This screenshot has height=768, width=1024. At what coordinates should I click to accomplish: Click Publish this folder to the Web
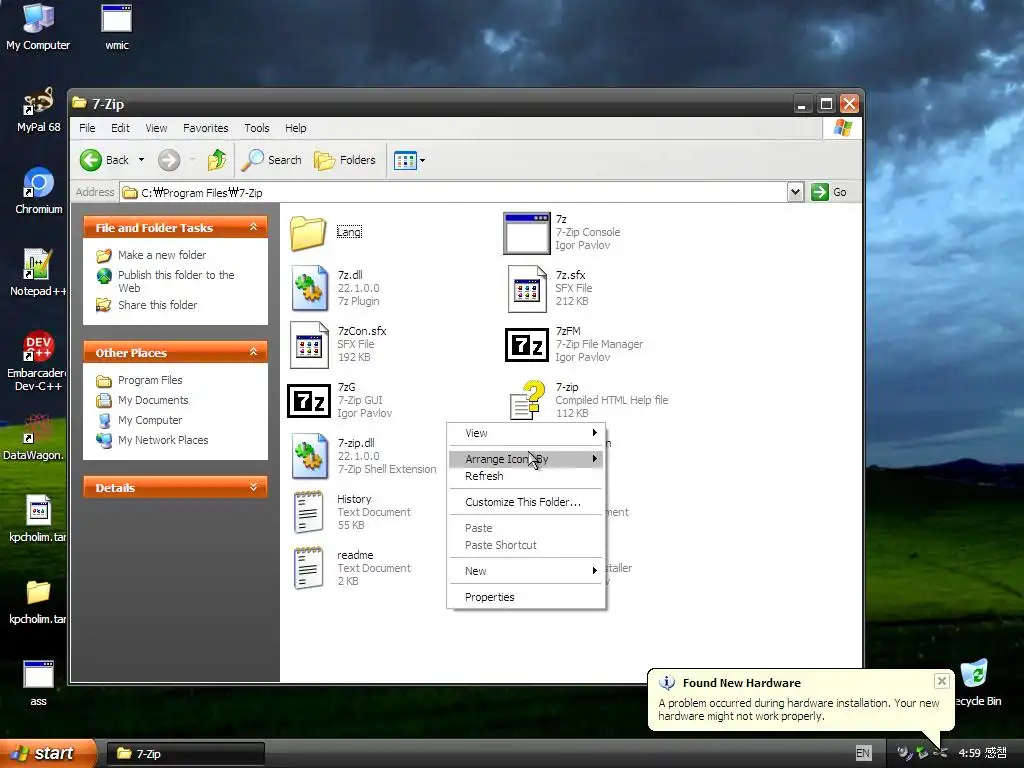[176, 281]
